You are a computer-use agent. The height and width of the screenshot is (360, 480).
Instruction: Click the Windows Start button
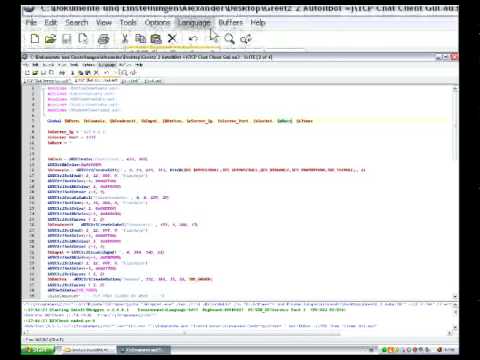(x=38, y=350)
